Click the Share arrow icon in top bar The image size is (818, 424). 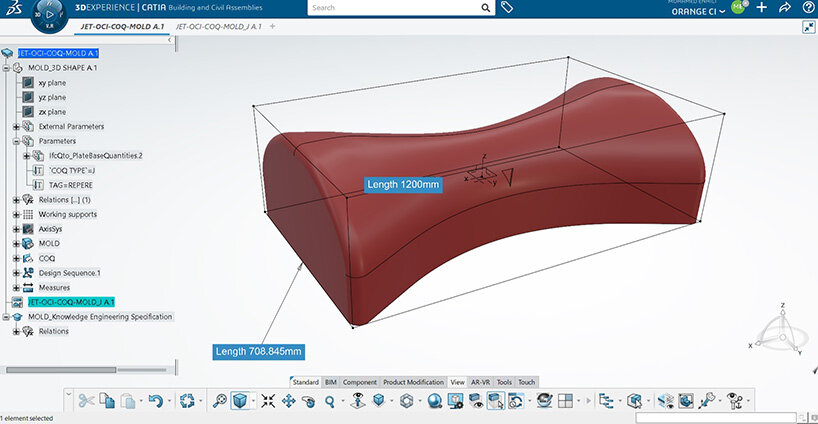[x=783, y=7]
